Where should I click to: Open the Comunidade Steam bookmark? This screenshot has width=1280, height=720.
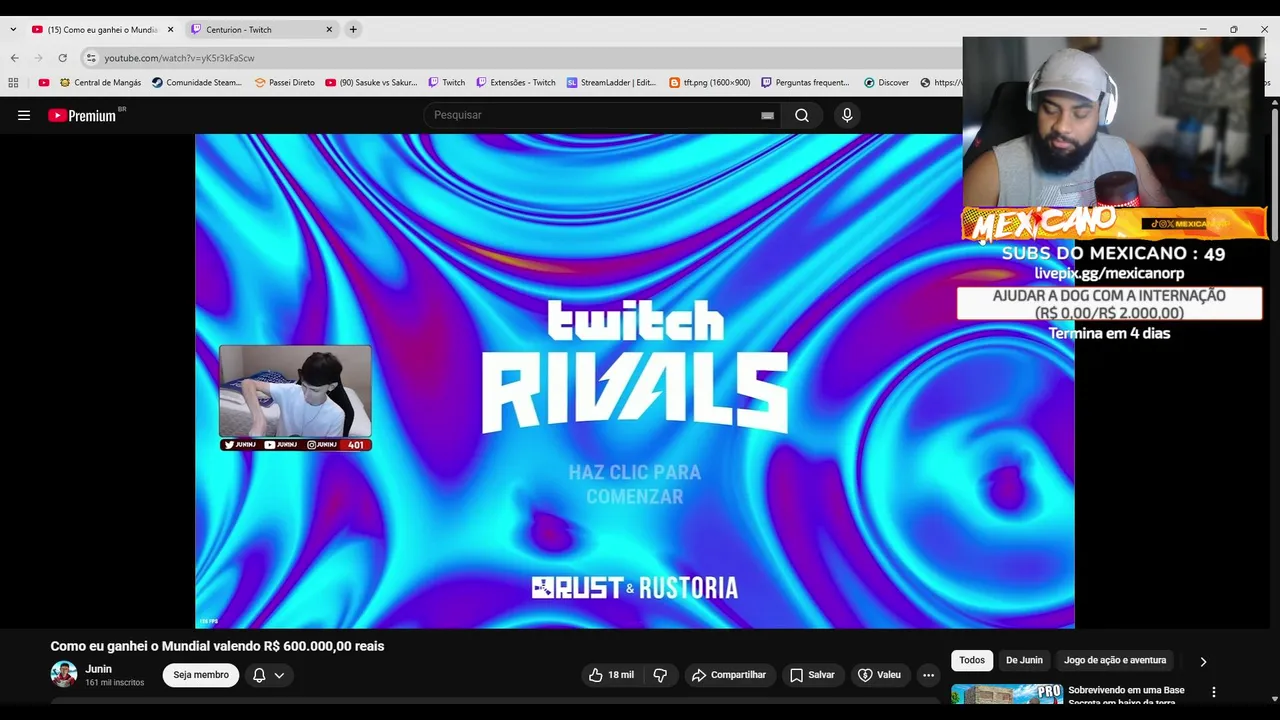tap(197, 83)
